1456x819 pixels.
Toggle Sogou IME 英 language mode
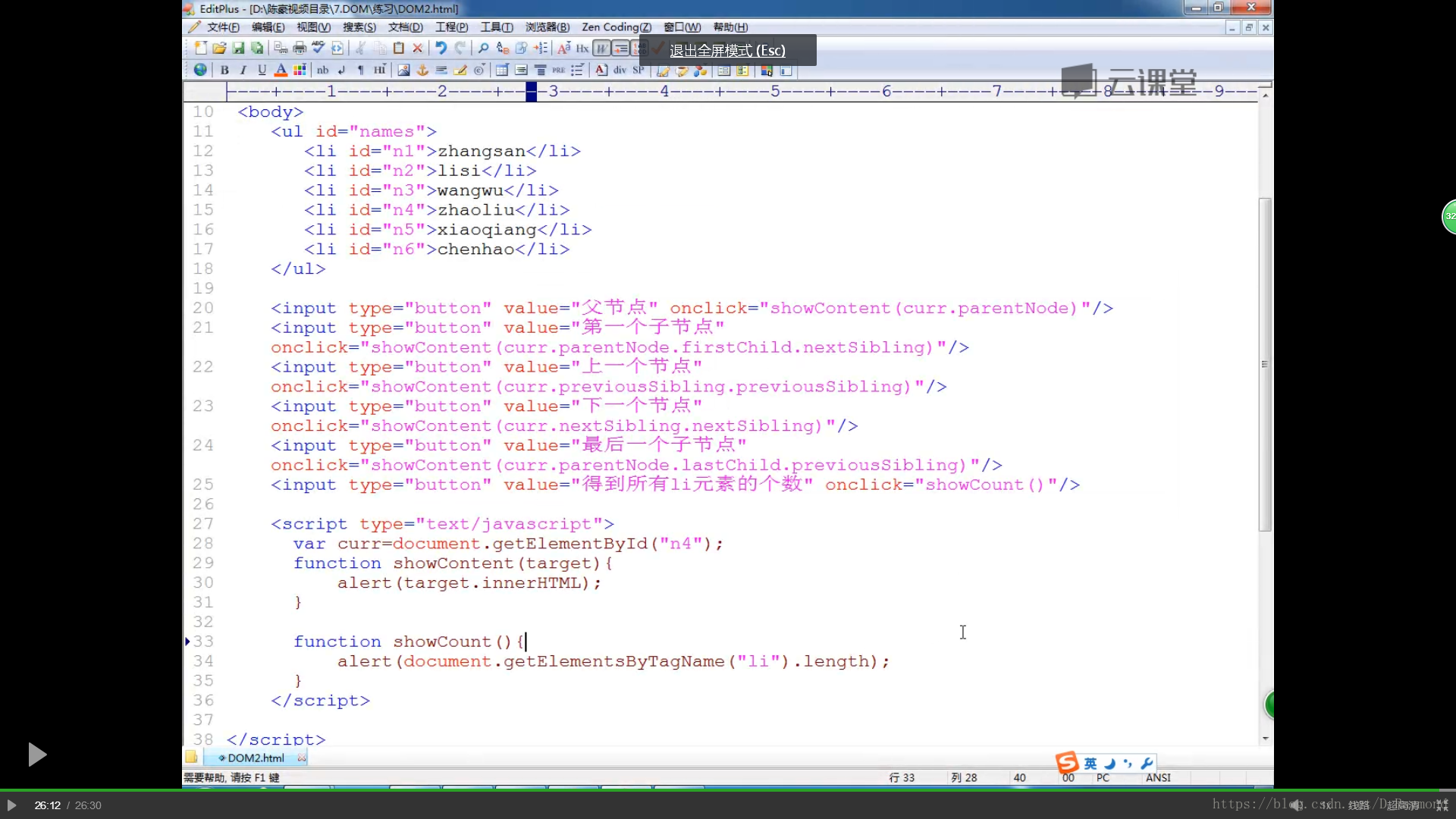(x=1090, y=763)
